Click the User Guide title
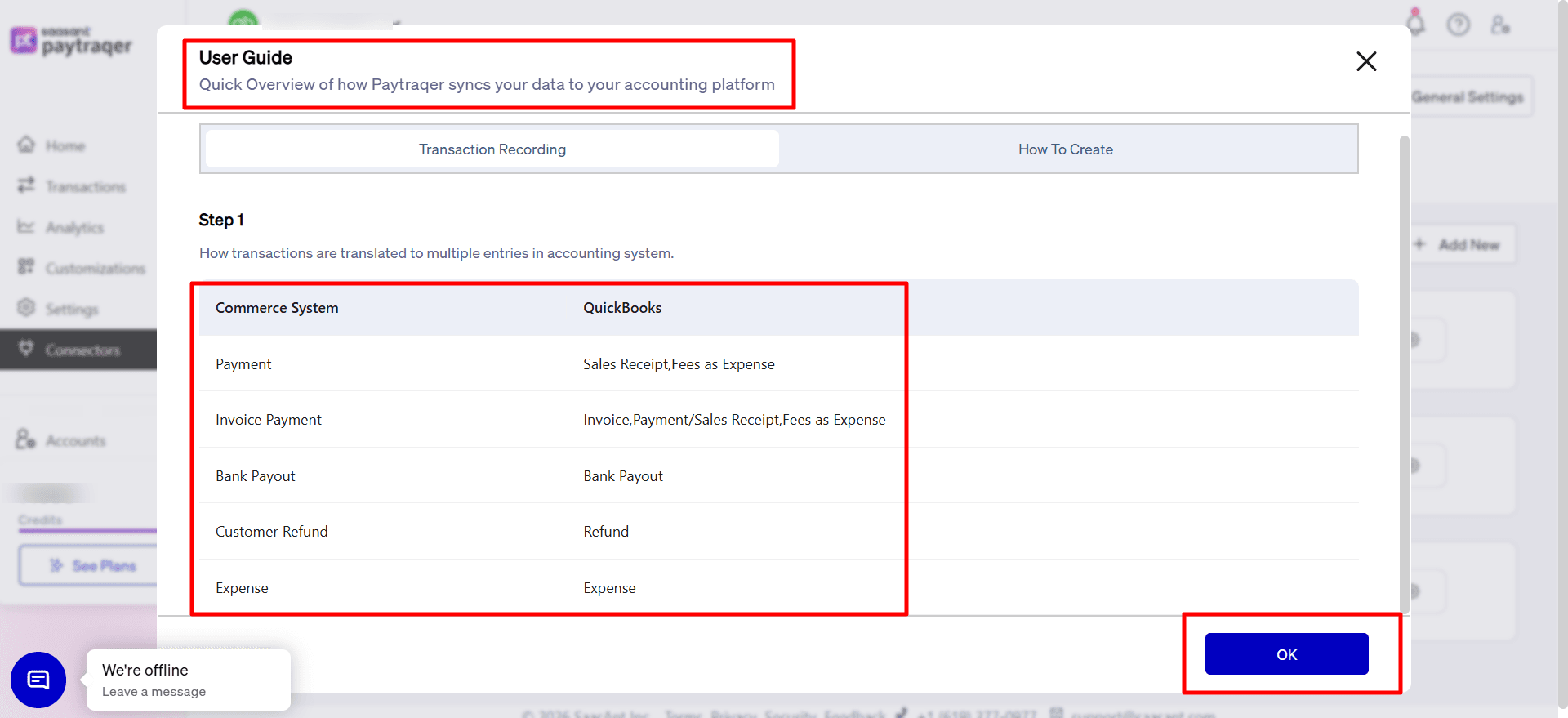This screenshot has width=1568, height=718. click(x=246, y=58)
